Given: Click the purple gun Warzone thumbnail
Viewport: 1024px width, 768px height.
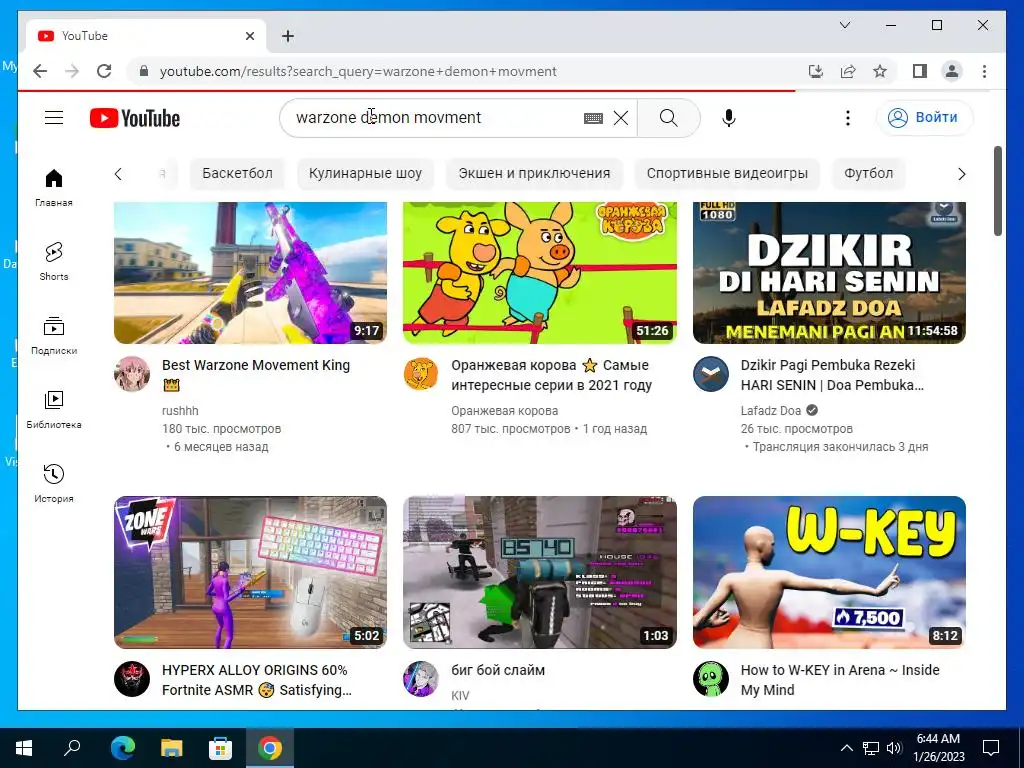Looking at the screenshot, I should tap(250, 273).
